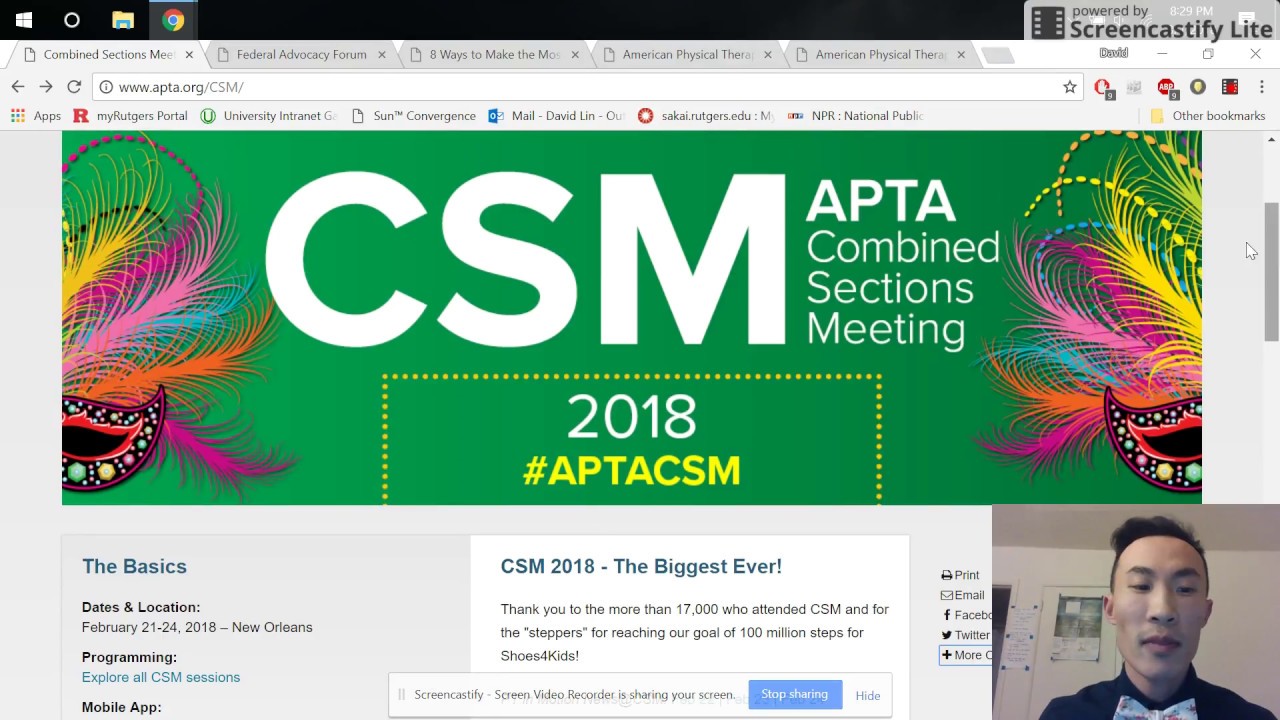Open the Chrome three-dot menu
1280x720 pixels.
(x=1262, y=87)
